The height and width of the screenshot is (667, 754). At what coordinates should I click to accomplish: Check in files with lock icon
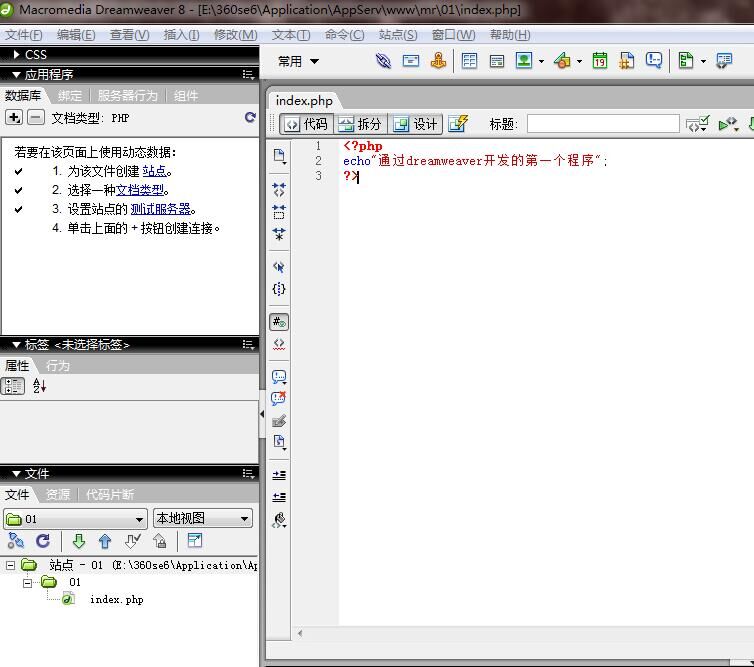pos(159,541)
